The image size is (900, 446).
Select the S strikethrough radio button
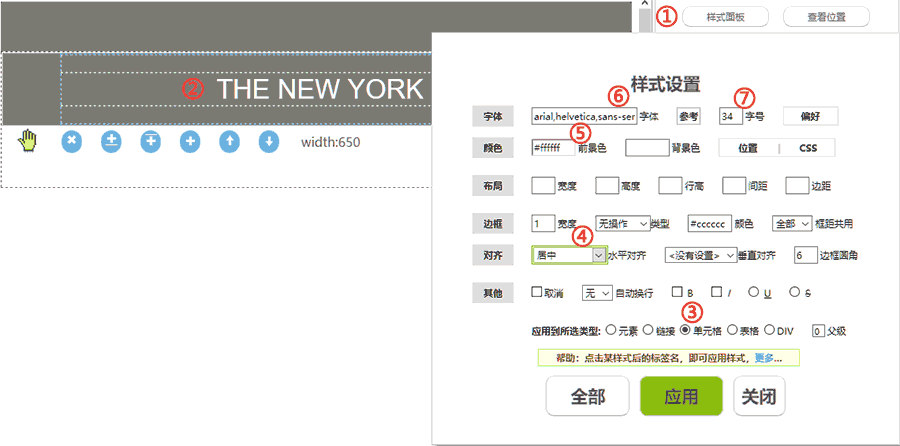point(795,292)
